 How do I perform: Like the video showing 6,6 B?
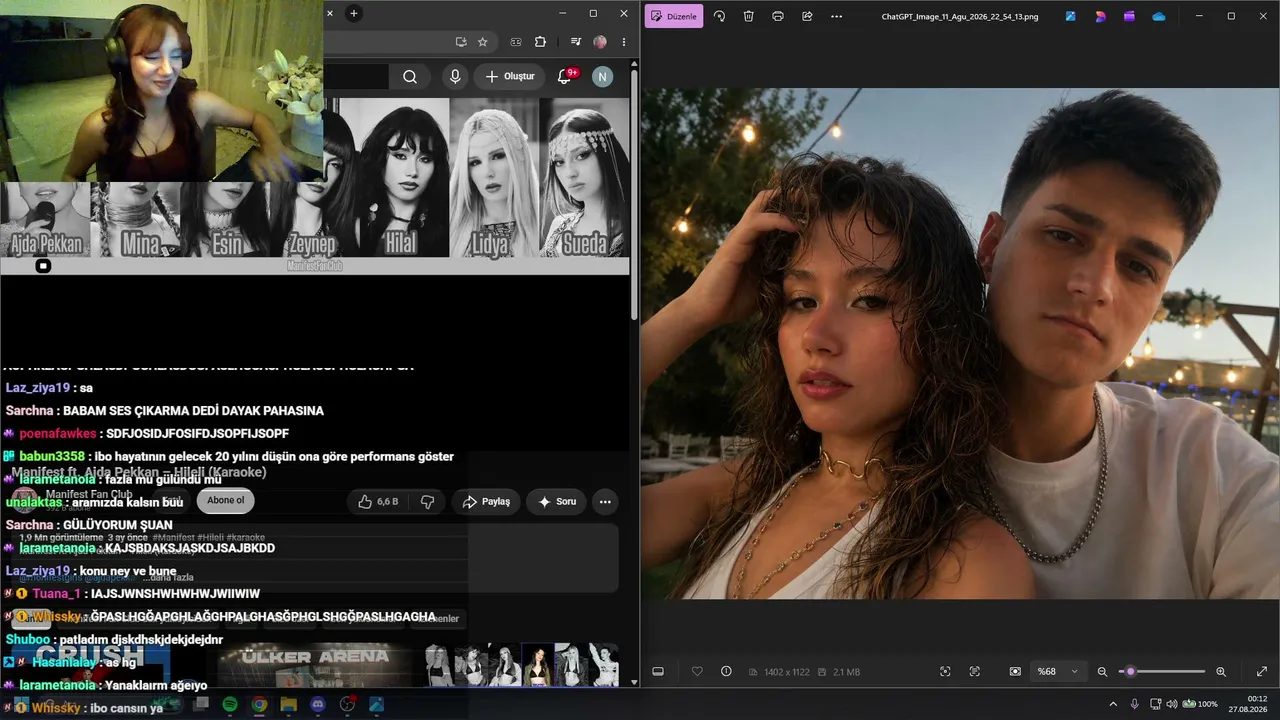(x=377, y=502)
